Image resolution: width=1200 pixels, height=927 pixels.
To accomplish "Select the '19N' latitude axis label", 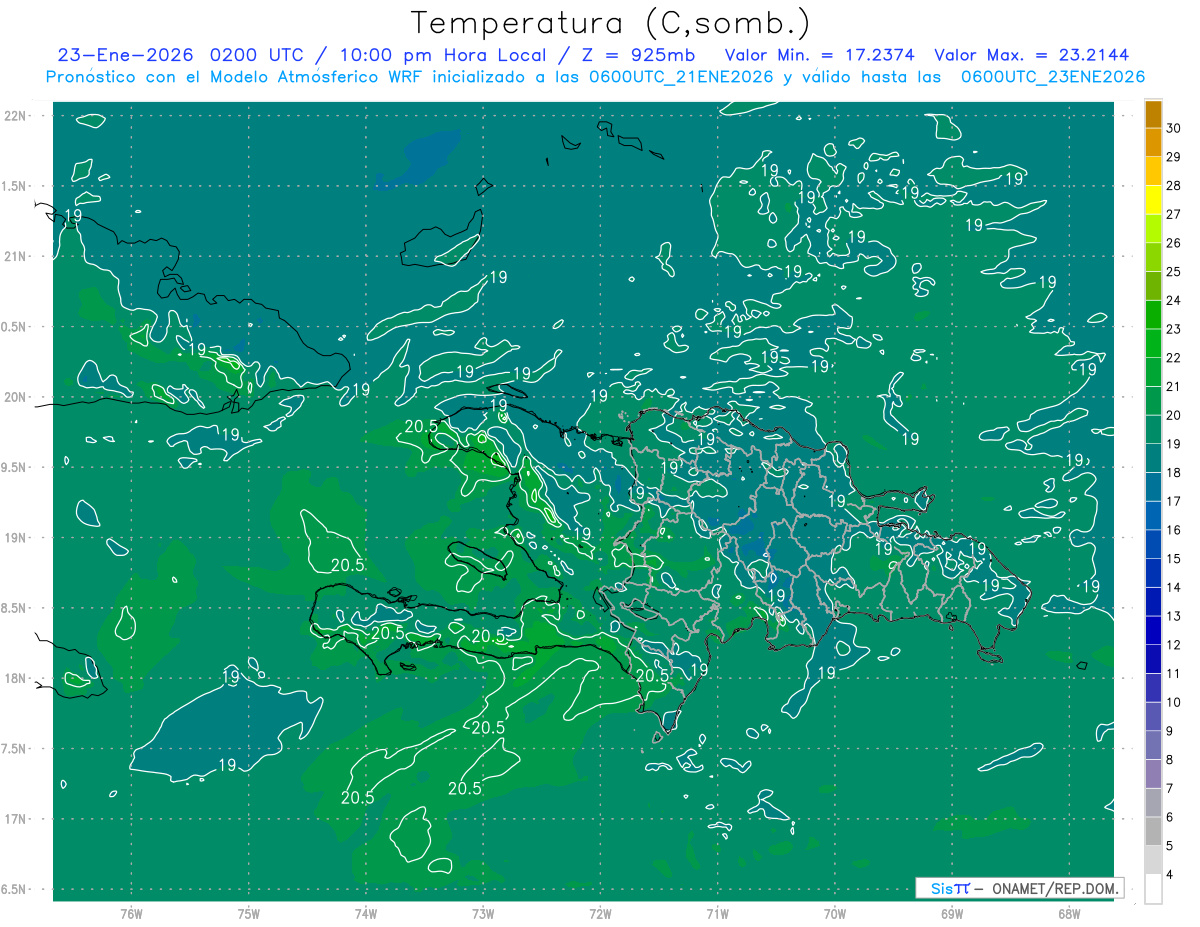I will [x=16, y=538].
